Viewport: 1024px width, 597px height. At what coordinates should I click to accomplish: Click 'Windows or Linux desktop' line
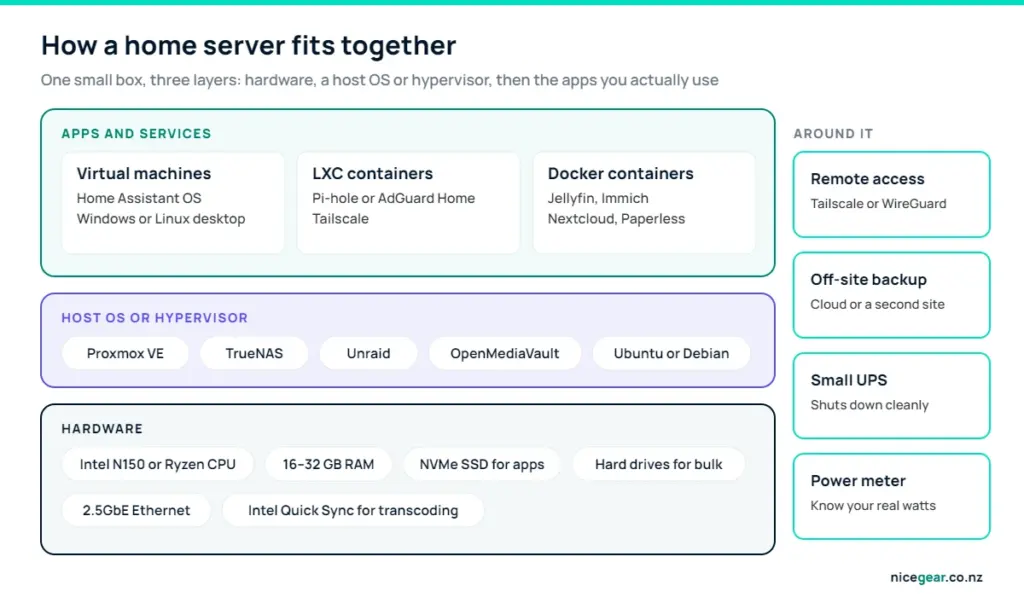tap(161, 219)
